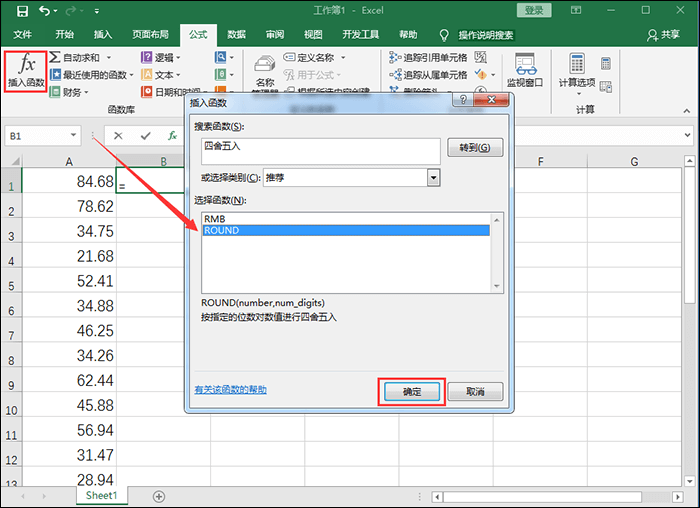Viewport: 700px width, 508px height.
Task: Expand the formula bar chevron
Action: point(687,135)
